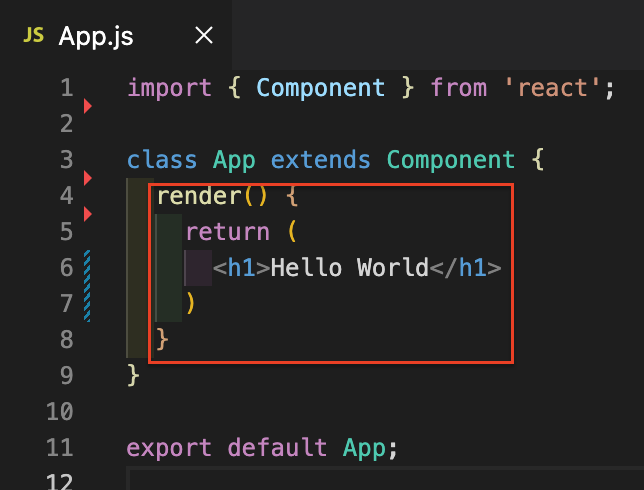This screenshot has width=644, height=490.
Task: Click the closing brace on line 8
Action: pos(162,339)
